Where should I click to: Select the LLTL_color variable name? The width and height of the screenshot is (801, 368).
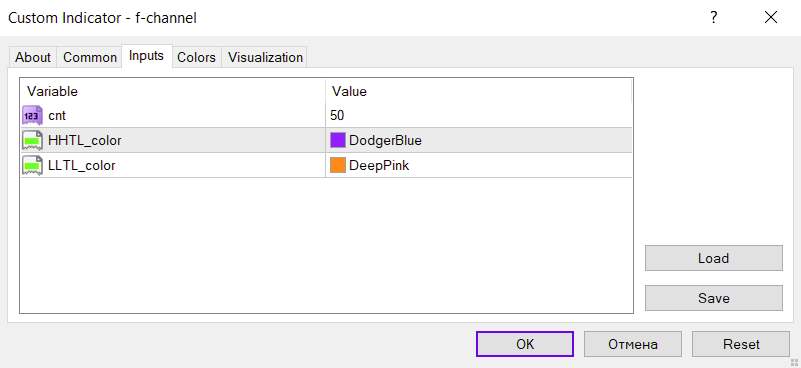tap(82, 166)
